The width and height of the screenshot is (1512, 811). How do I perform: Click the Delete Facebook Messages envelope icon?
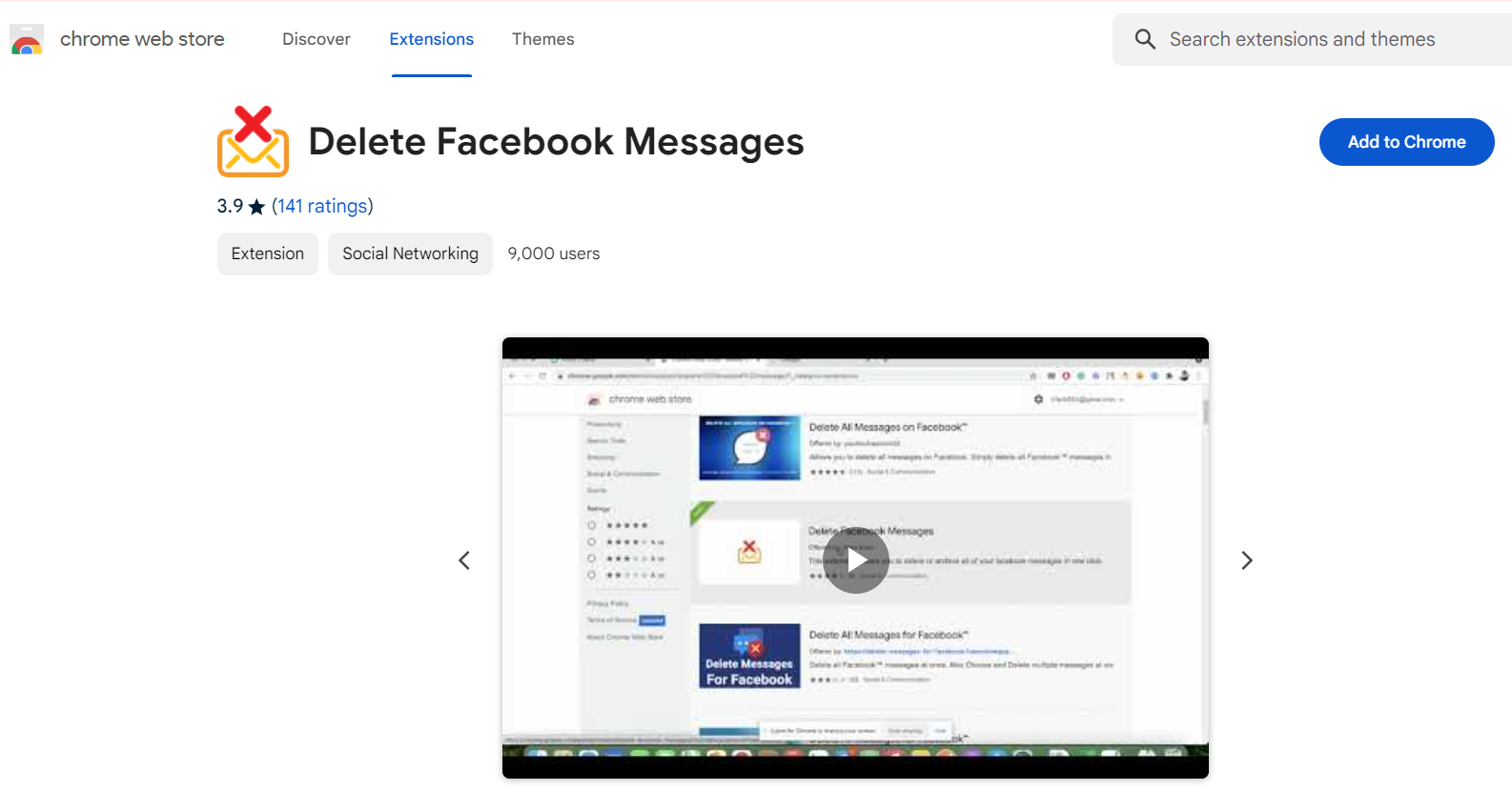click(x=253, y=142)
